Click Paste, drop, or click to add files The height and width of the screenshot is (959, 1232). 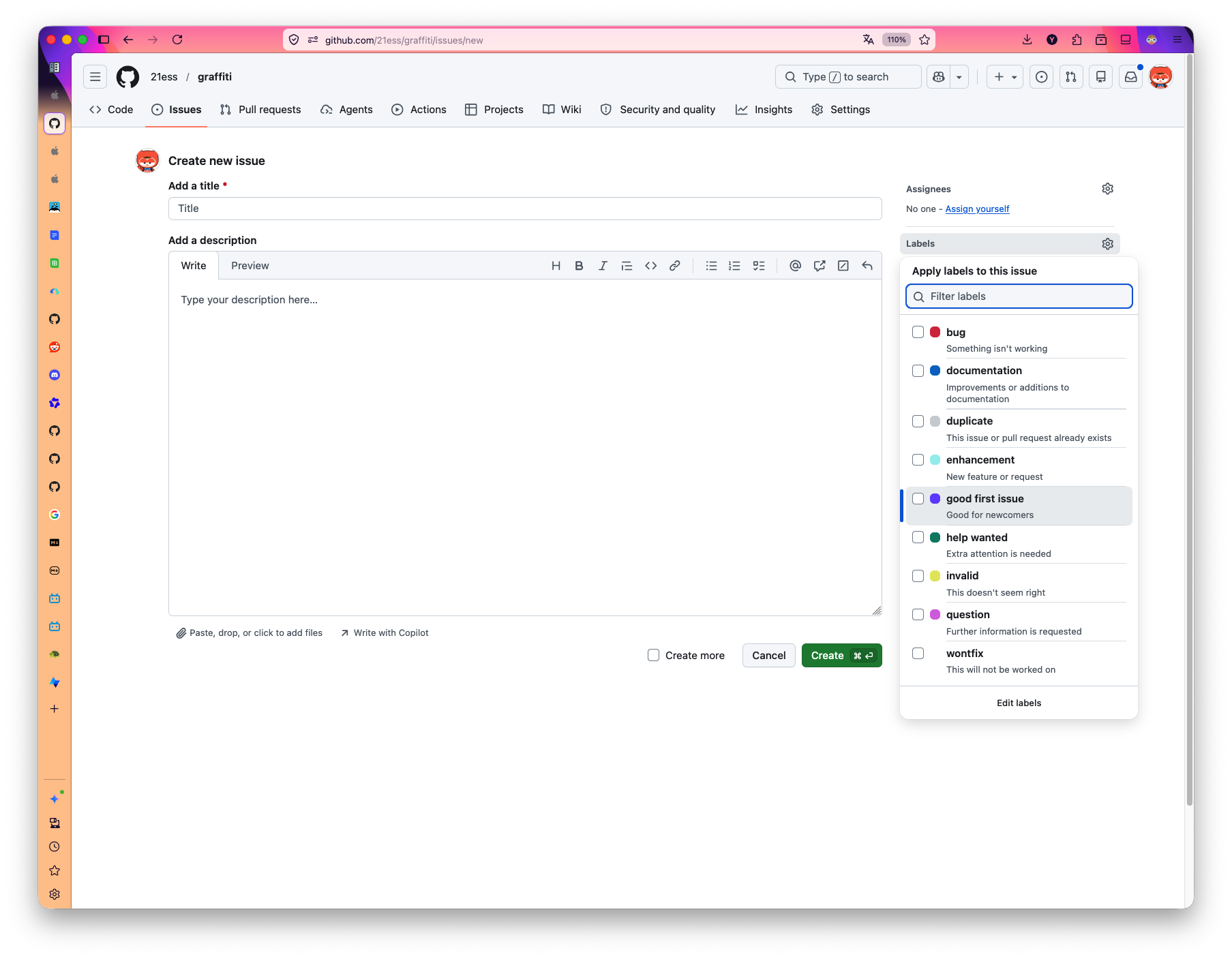click(249, 633)
